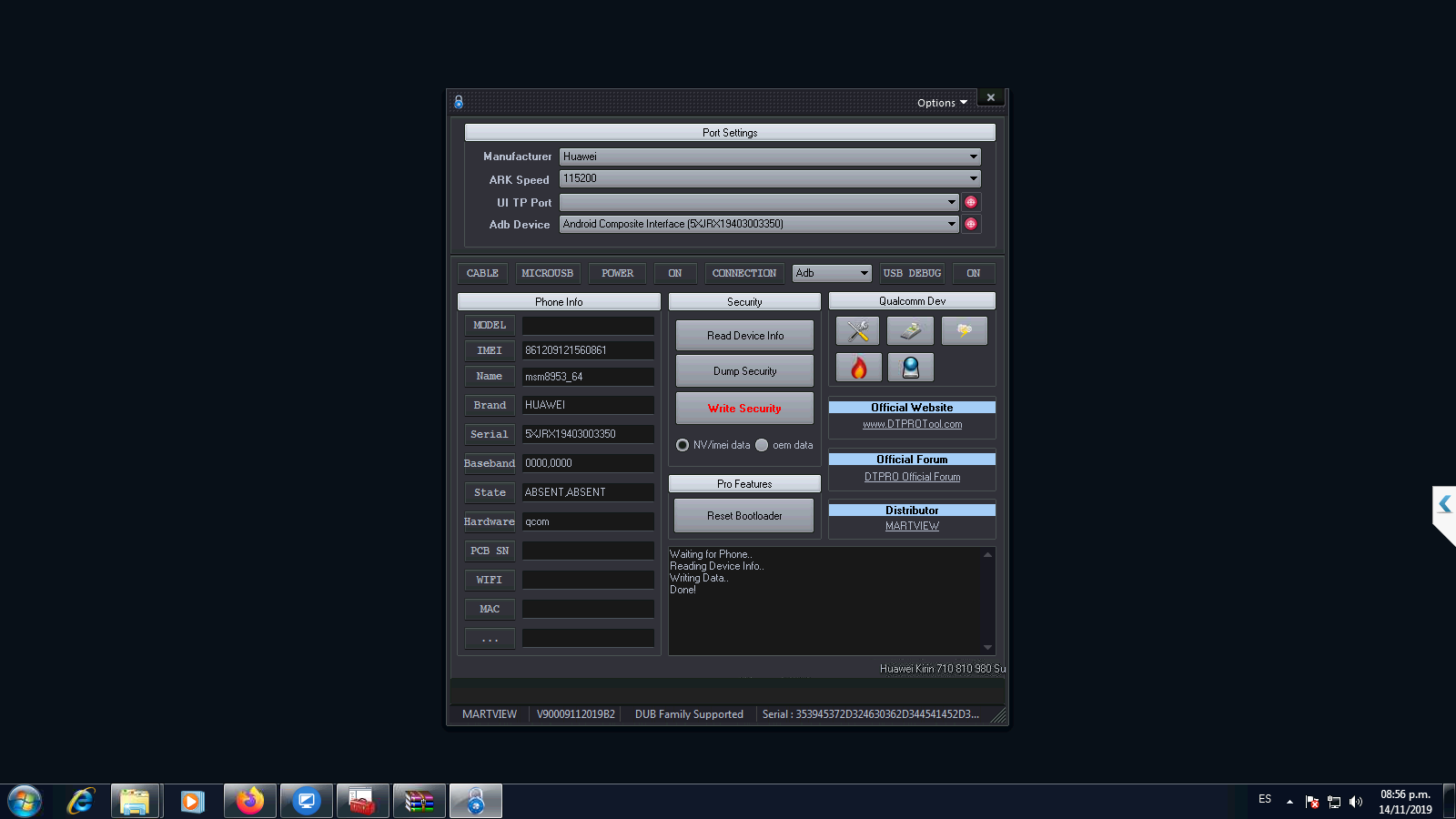Open the red toolbox app in taskbar
The width and height of the screenshot is (1456, 819).
[x=362, y=801]
